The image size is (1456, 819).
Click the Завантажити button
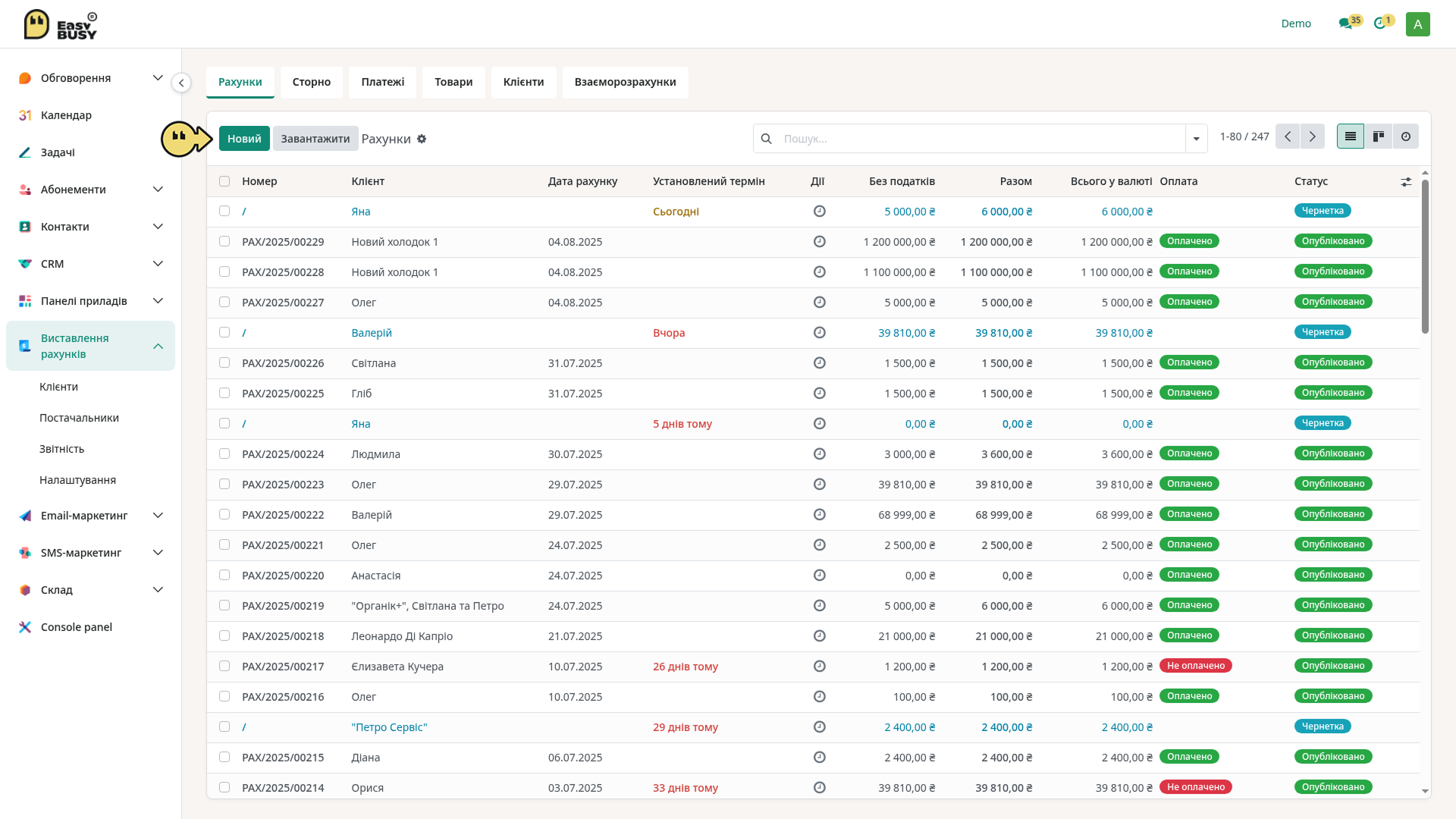(315, 139)
